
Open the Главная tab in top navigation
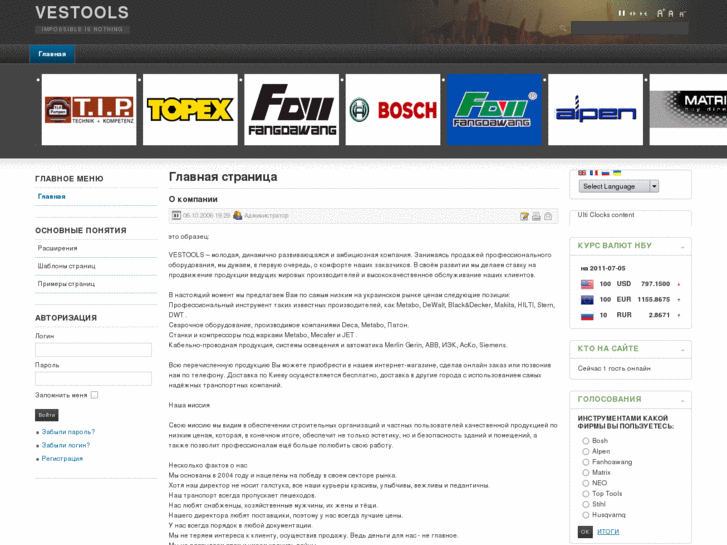point(52,54)
